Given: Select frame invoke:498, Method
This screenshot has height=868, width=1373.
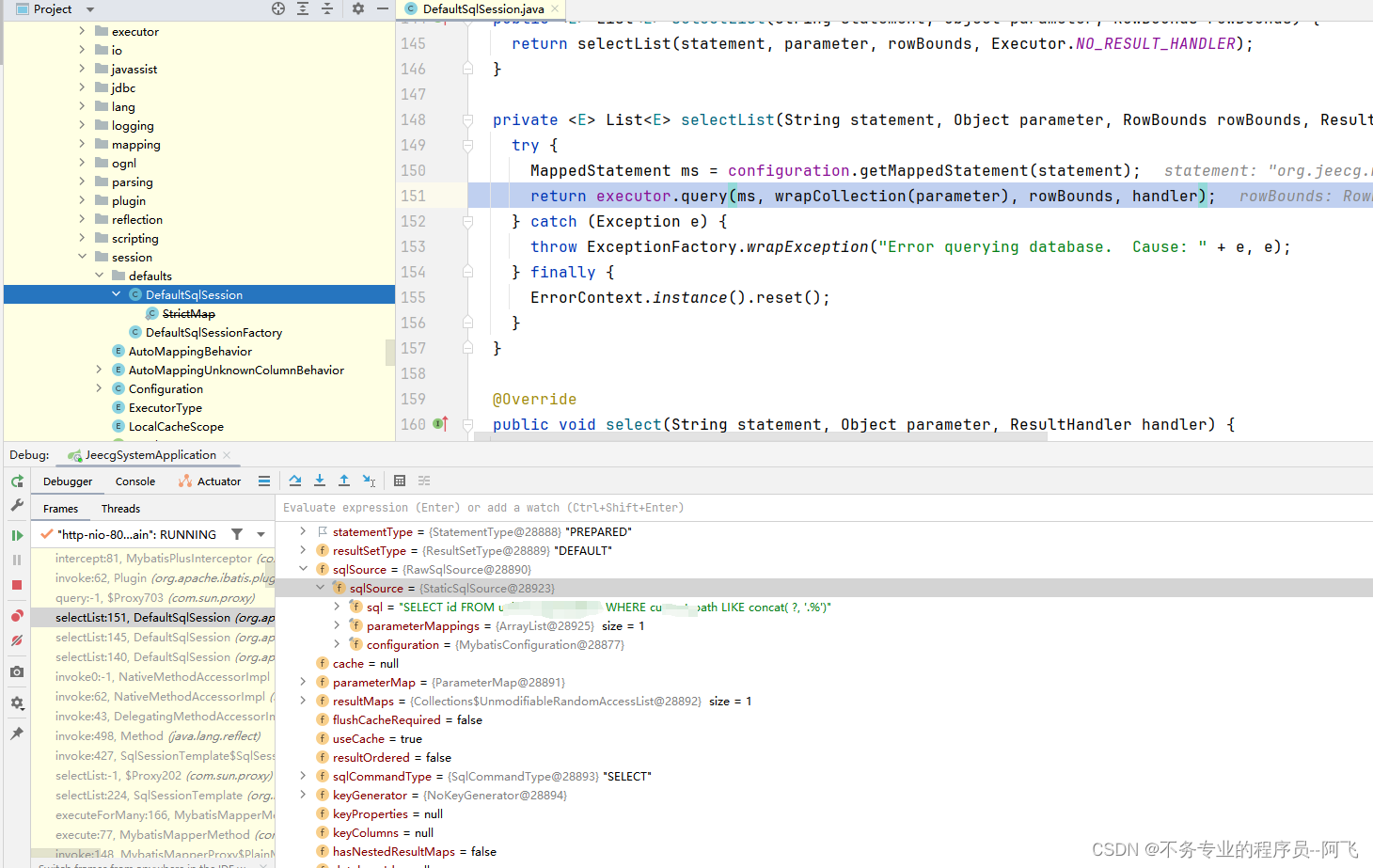Looking at the screenshot, I should [x=155, y=736].
